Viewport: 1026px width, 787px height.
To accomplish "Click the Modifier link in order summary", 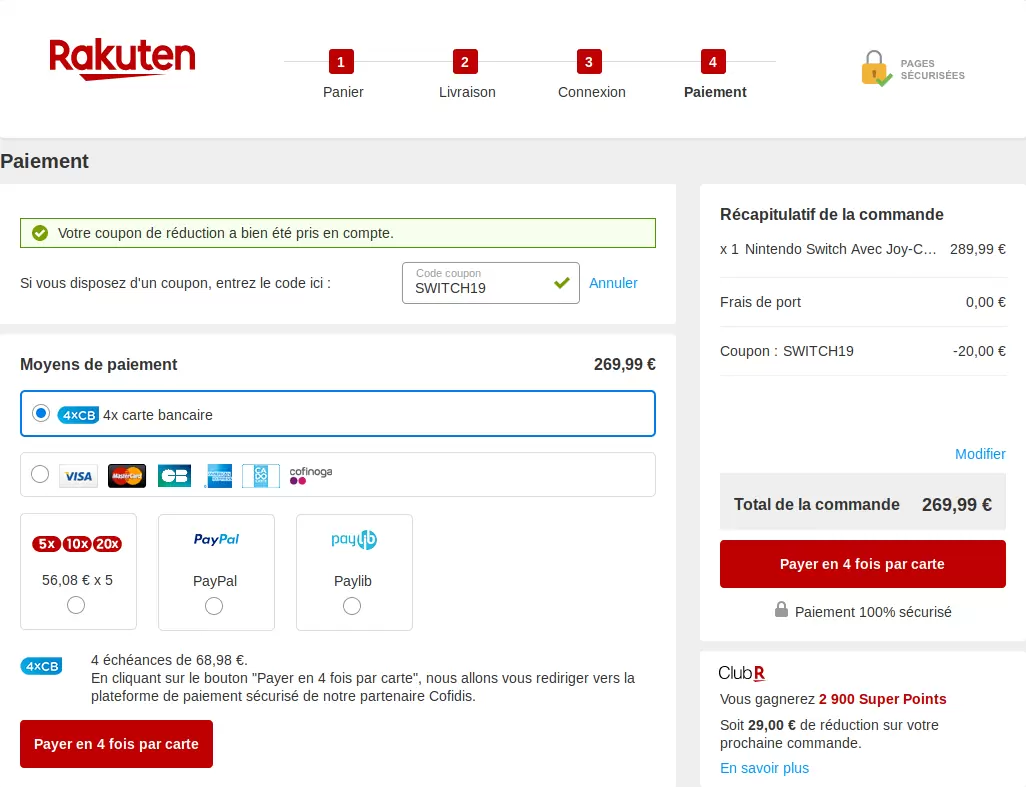I will [979, 454].
